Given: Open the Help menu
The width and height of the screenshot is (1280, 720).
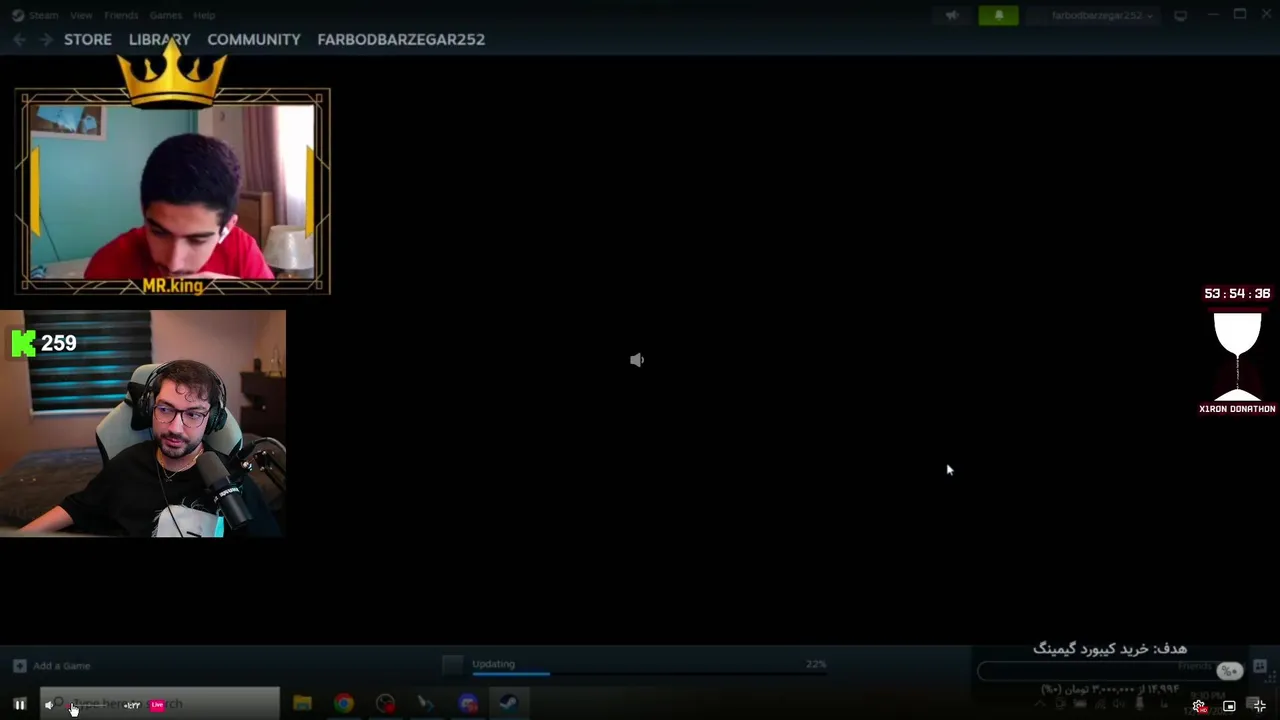Looking at the screenshot, I should 204,15.
